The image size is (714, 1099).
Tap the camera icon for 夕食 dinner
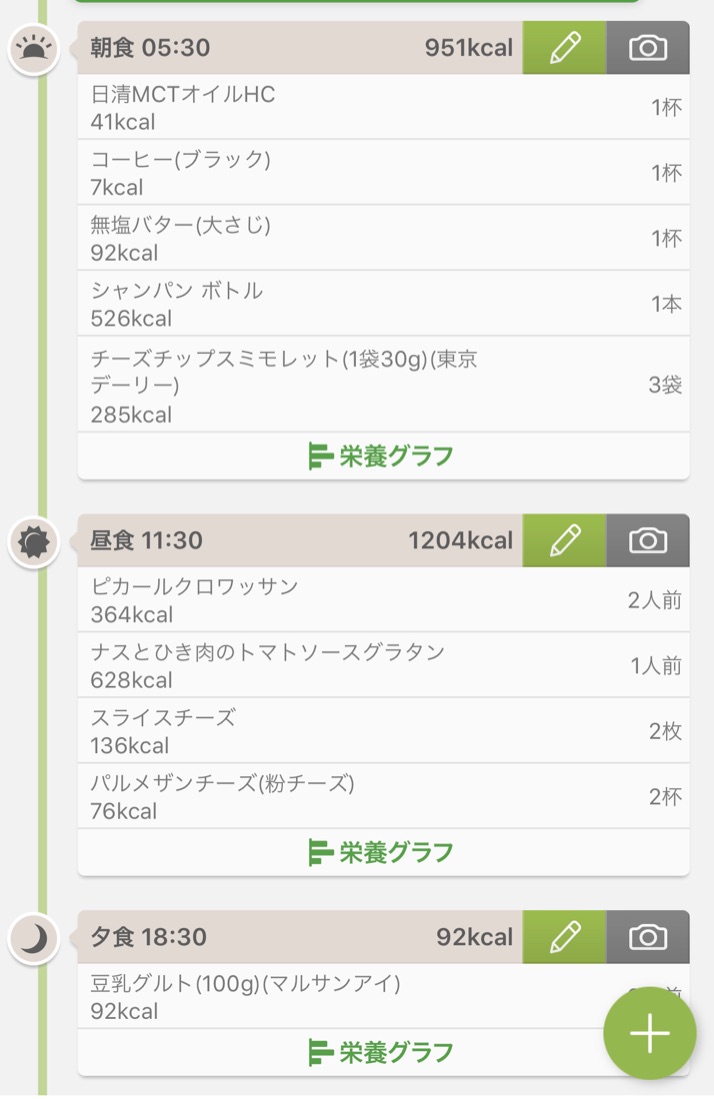click(648, 937)
